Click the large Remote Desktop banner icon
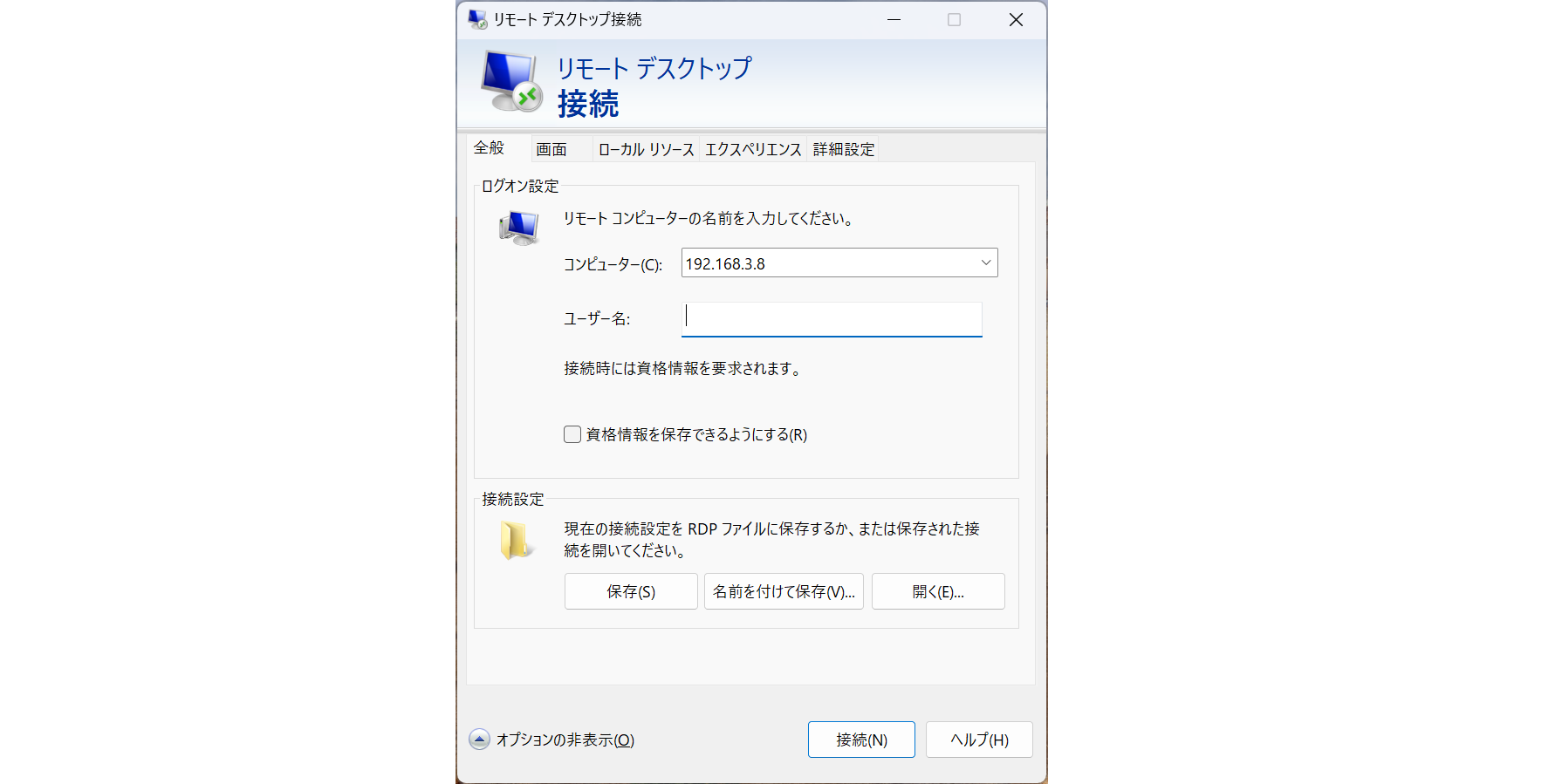 [x=510, y=82]
